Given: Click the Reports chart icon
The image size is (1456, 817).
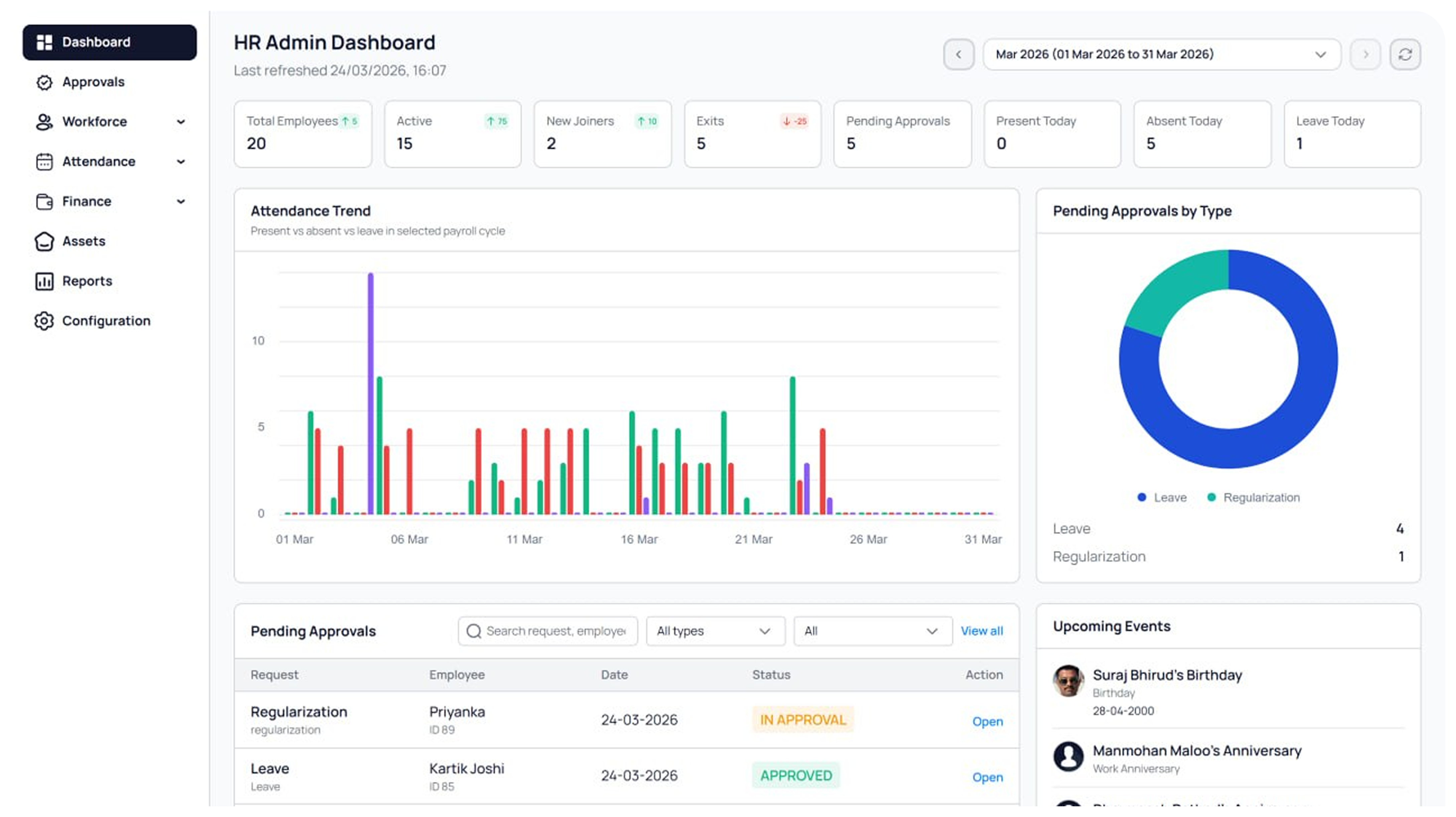Looking at the screenshot, I should pos(44,281).
